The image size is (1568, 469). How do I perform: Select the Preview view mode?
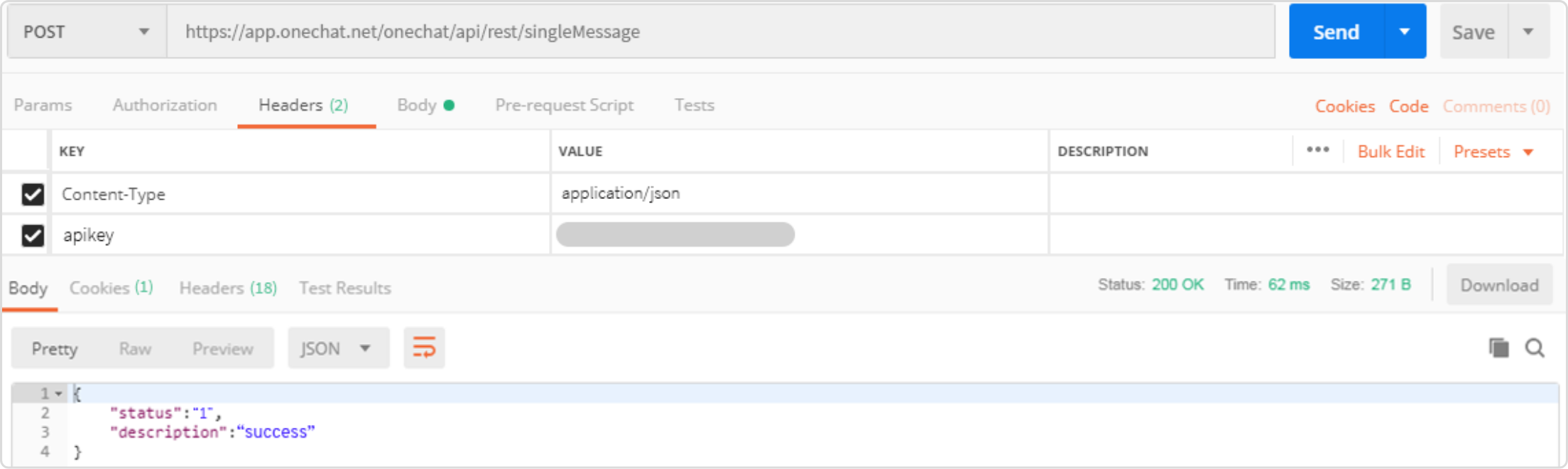(x=222, y=349)
